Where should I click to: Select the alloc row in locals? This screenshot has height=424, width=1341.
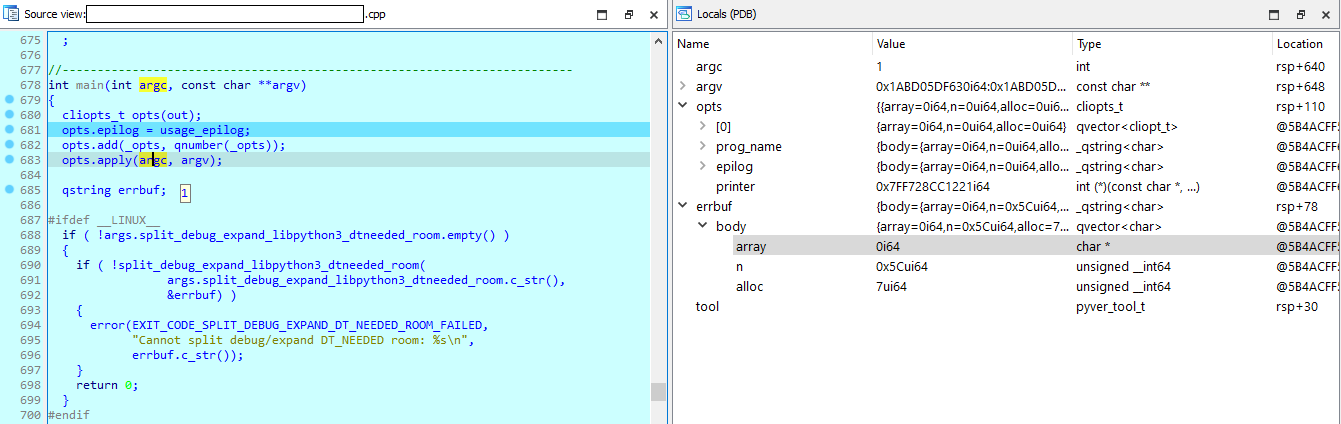[x=750, y=286]
